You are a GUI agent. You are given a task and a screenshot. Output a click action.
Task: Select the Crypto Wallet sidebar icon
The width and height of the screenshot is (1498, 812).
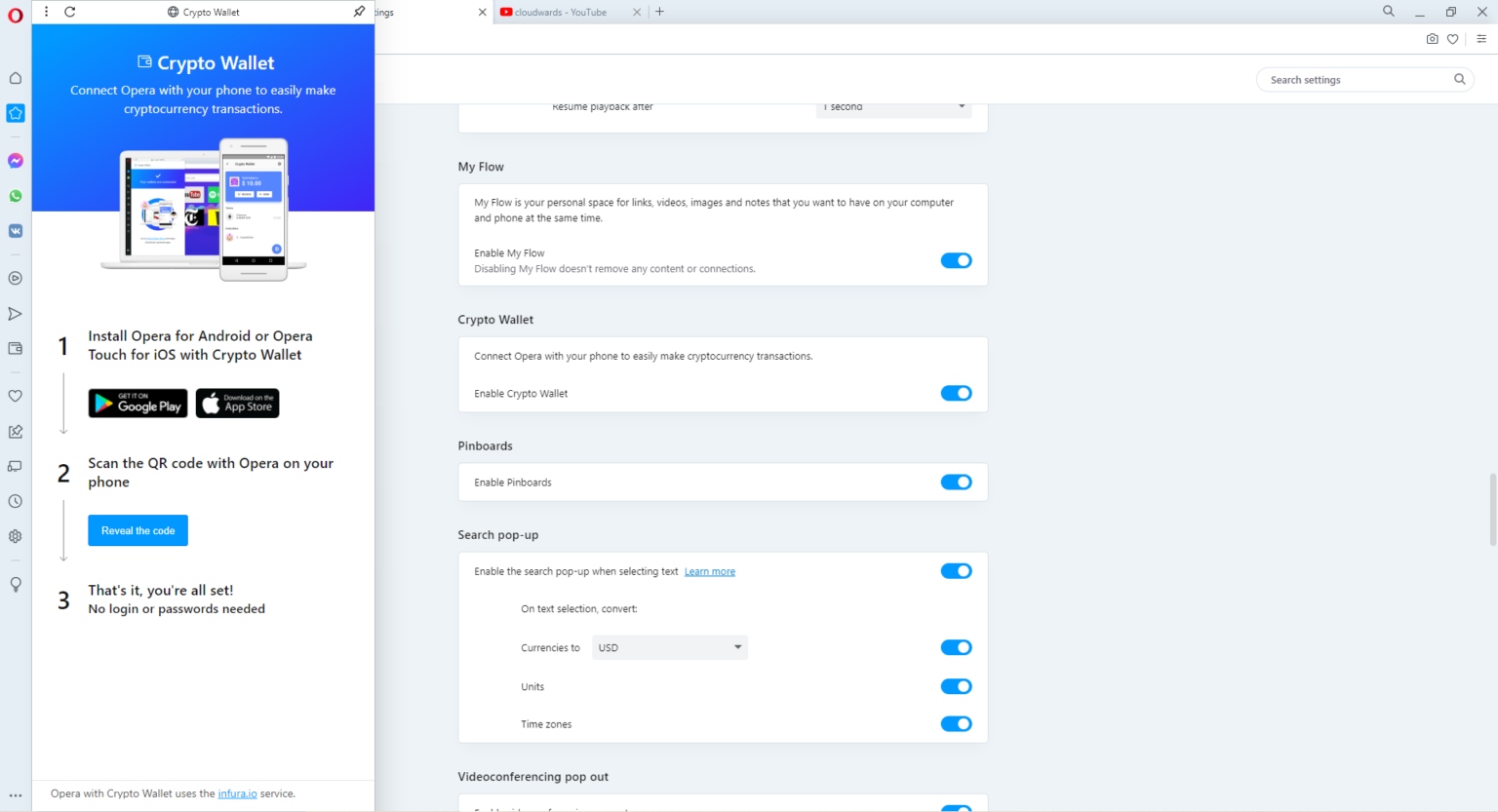pyautogui.click(x=15, y=113)
